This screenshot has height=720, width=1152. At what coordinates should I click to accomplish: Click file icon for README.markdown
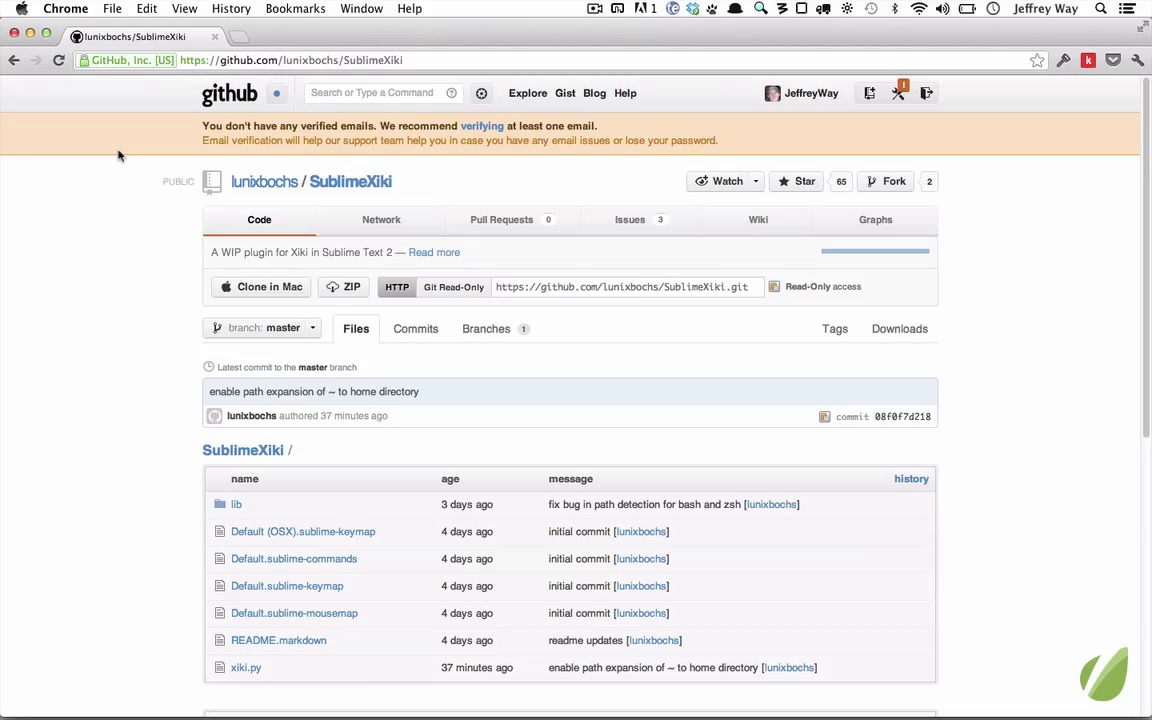pyautogui.click(x=220, y=640)
